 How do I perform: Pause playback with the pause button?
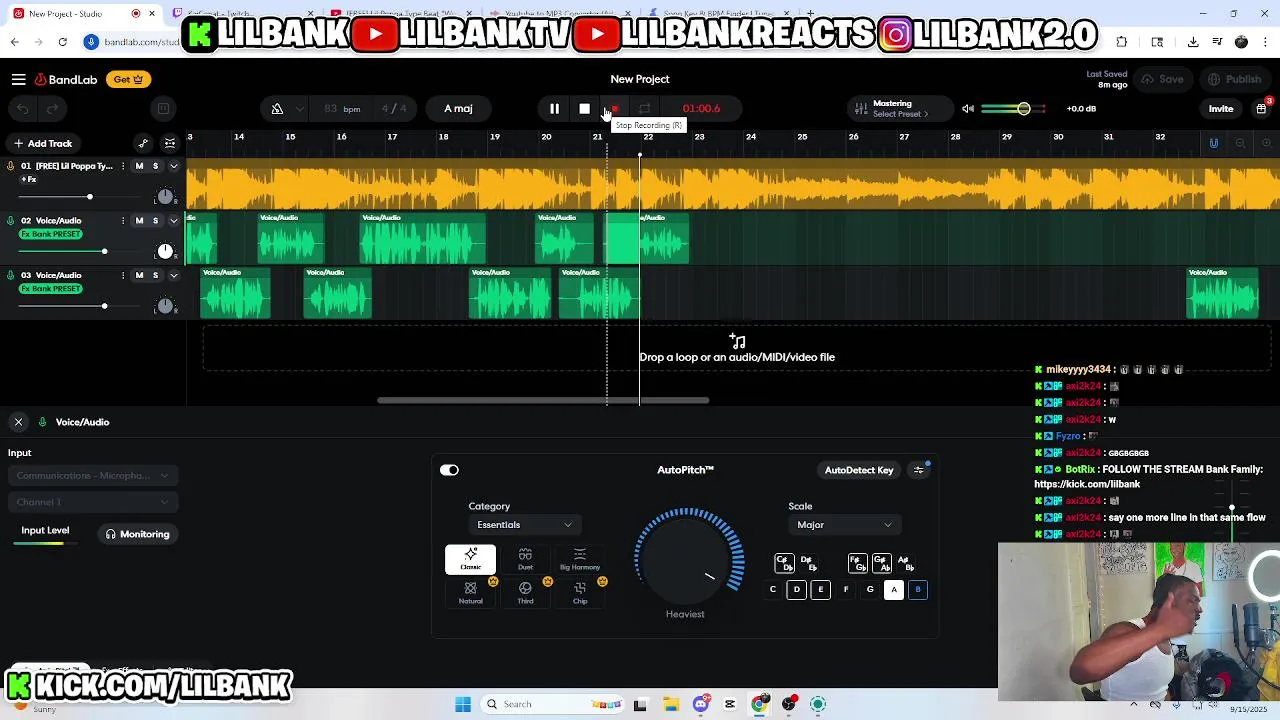[x=554, y=108]
